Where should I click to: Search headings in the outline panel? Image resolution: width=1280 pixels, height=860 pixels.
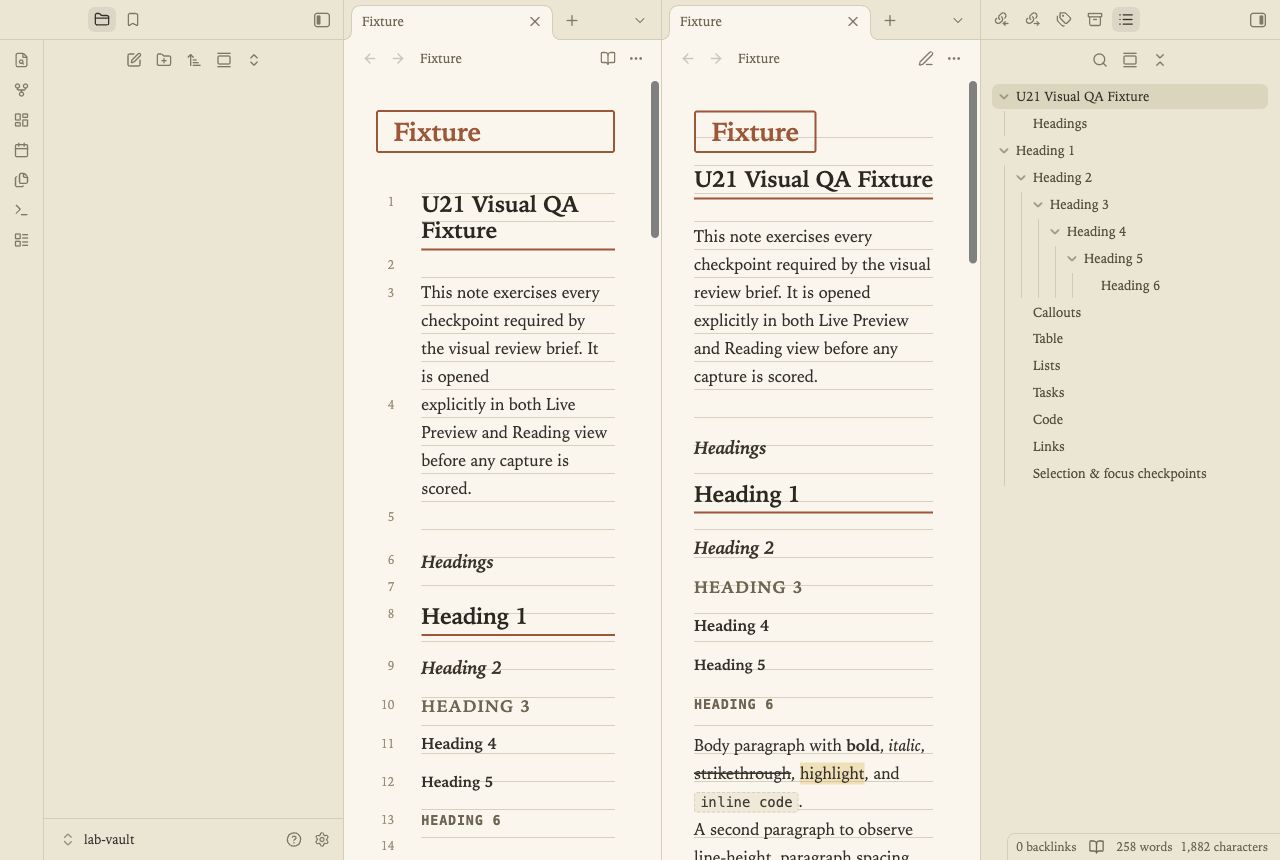coord(1100,60)
